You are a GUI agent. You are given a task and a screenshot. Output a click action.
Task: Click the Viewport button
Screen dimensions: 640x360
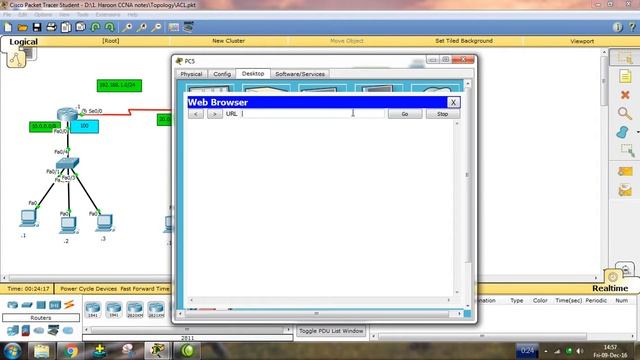tap(582, 41)
